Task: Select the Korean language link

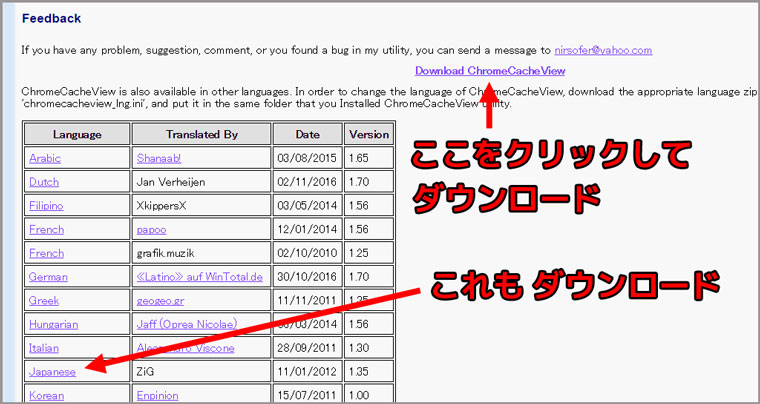Action: pyautogui.click(x=46, y=395)
